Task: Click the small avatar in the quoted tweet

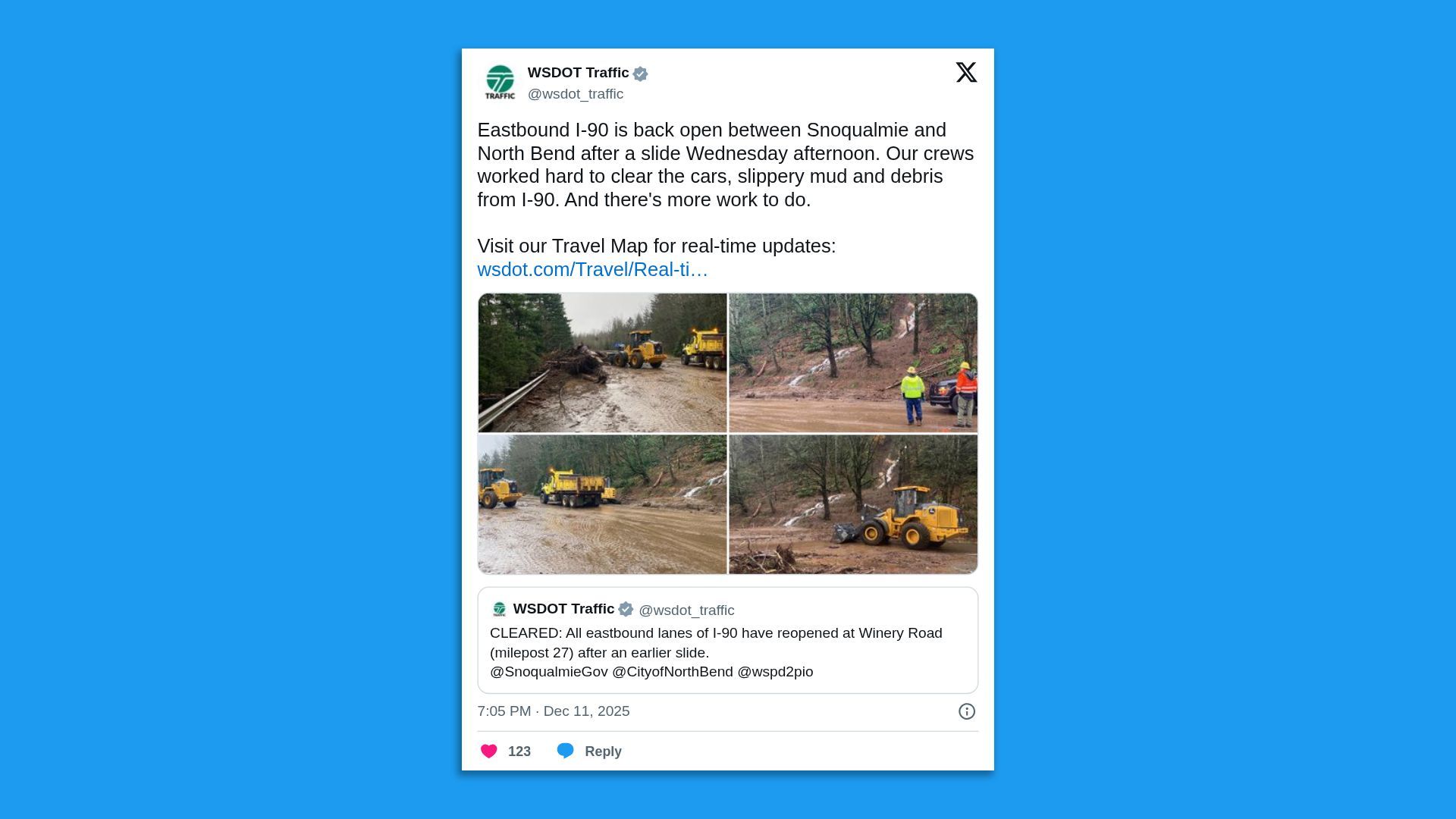Action: [x=499, y=610]
